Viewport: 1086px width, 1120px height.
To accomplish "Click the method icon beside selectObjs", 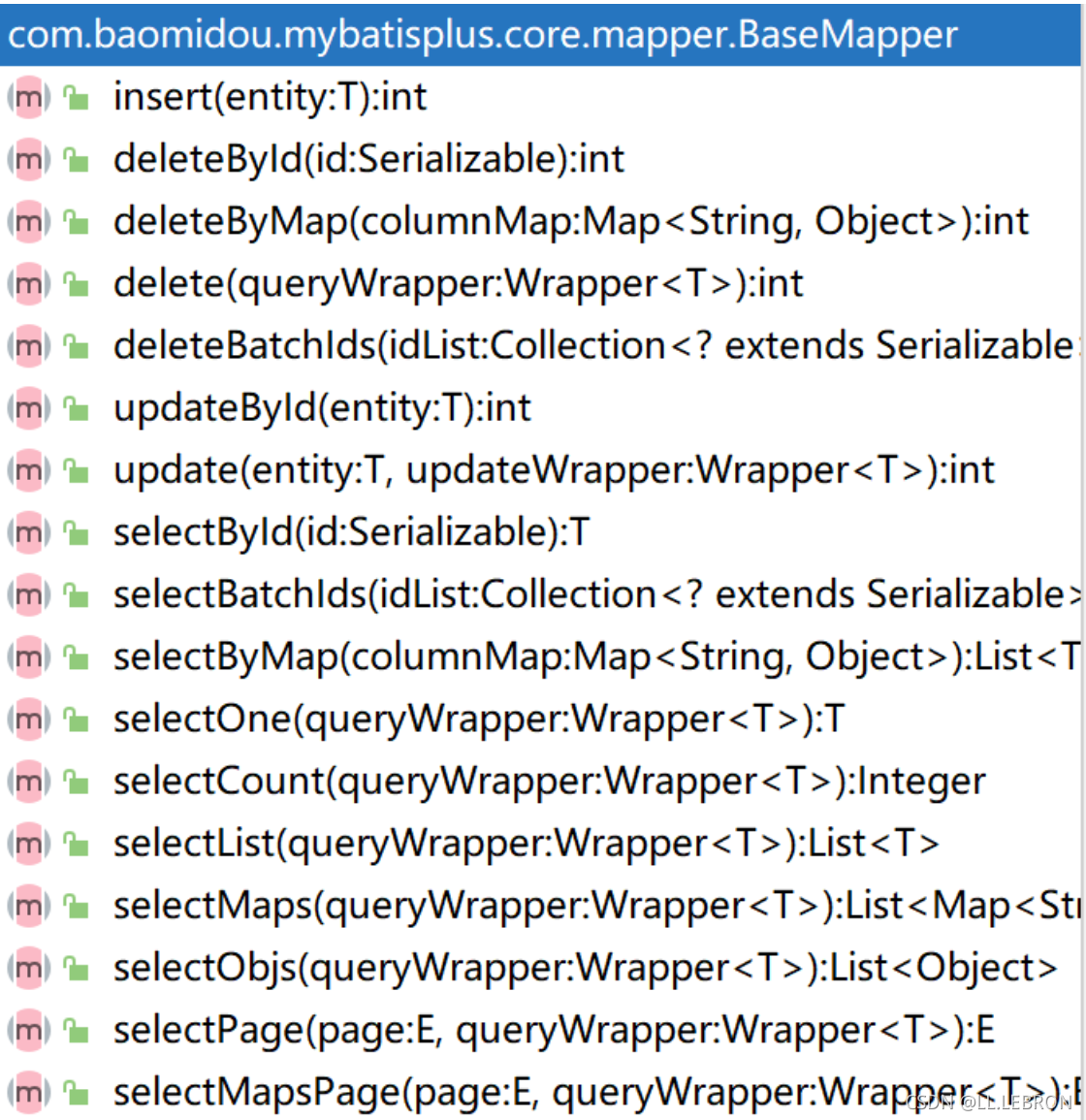I will tap(28, 967).
